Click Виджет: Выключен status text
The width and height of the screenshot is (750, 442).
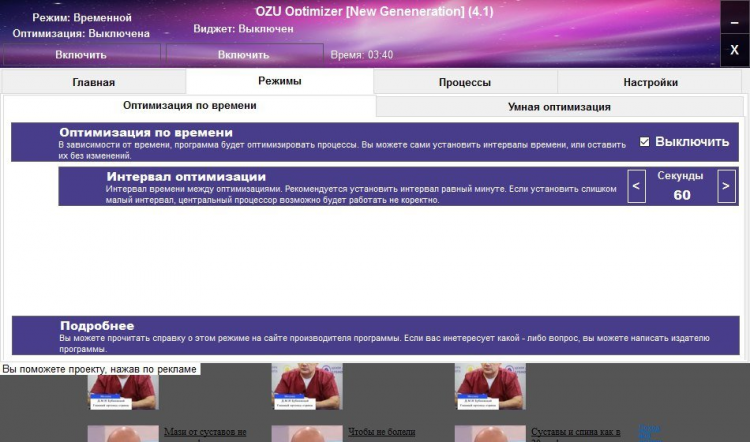tap(243, 29)
